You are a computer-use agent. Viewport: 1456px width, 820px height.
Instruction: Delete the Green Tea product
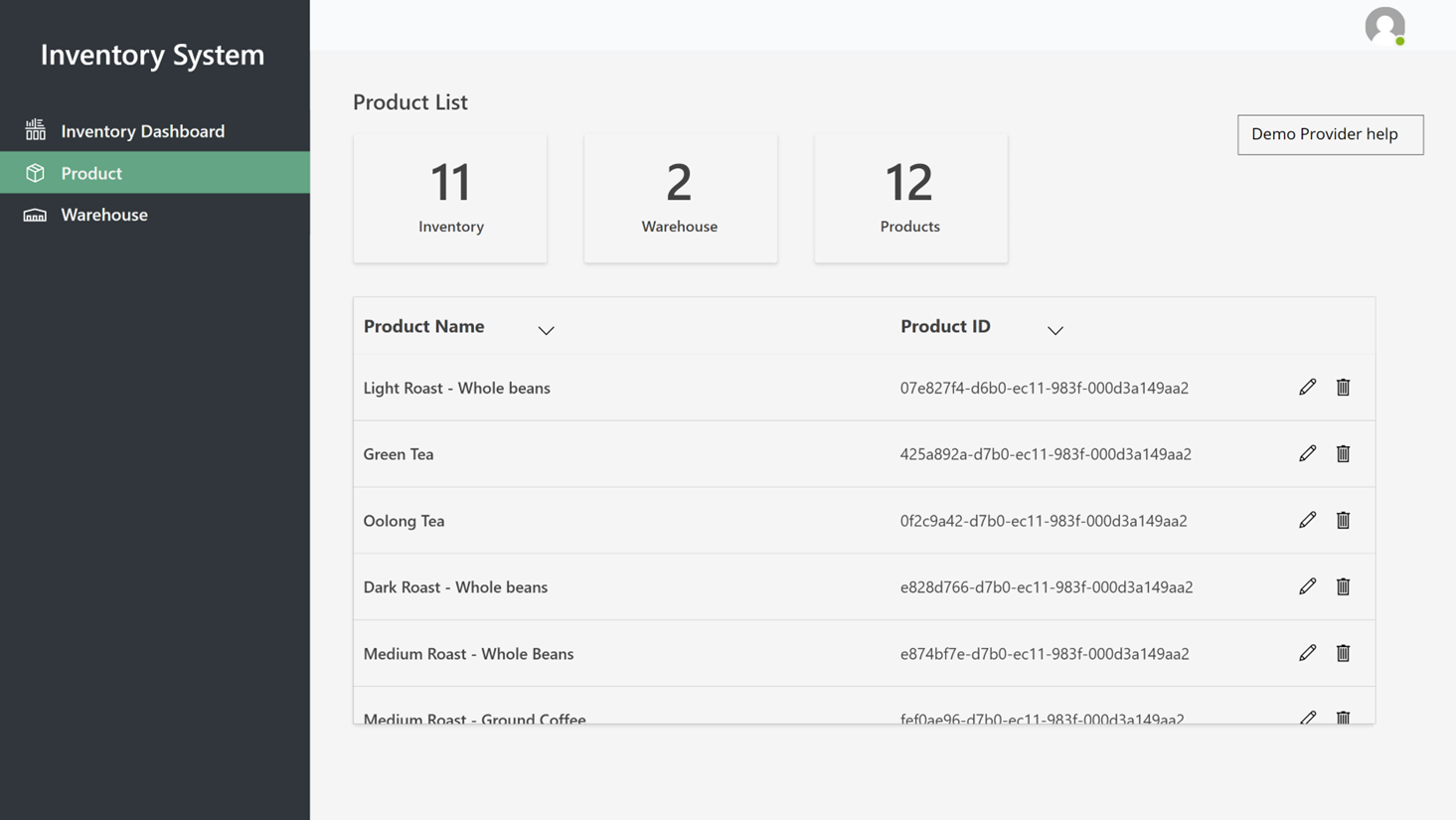click(1343, 454)
